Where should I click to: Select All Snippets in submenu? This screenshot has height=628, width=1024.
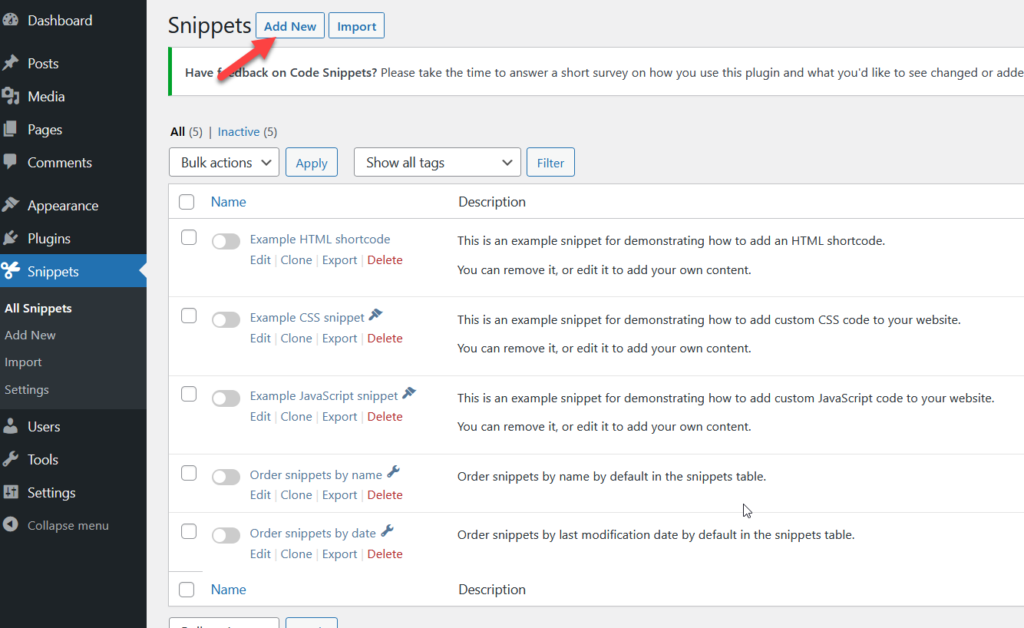pyautogui.click(x=38, y=308)
